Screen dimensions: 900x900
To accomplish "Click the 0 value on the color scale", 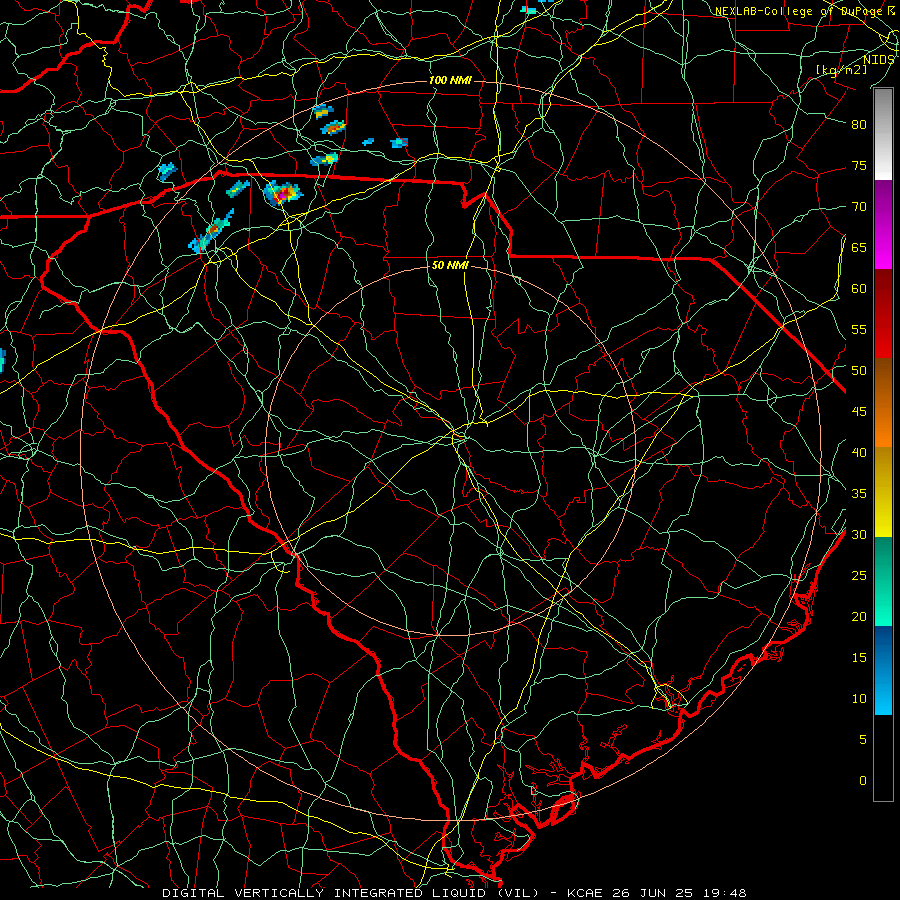I will pos(863,781).
